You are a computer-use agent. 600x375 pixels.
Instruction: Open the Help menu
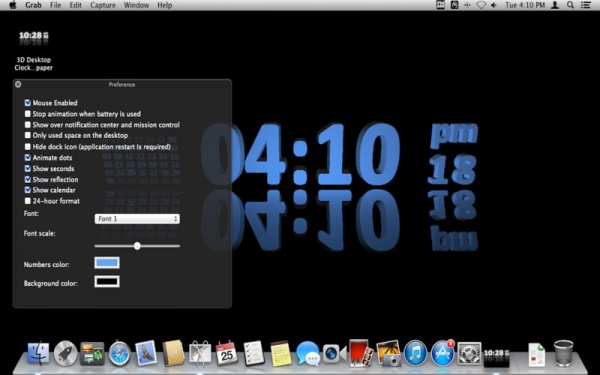click(x=165, y=5)
